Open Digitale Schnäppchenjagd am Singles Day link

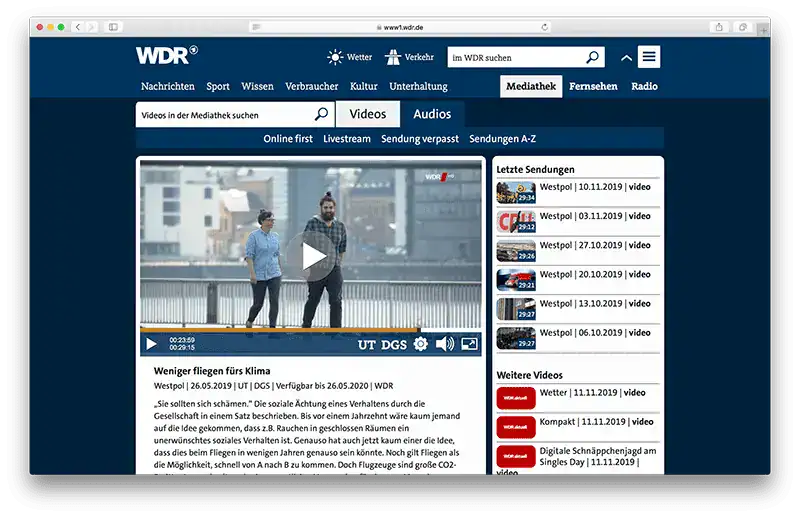point(597,456)
